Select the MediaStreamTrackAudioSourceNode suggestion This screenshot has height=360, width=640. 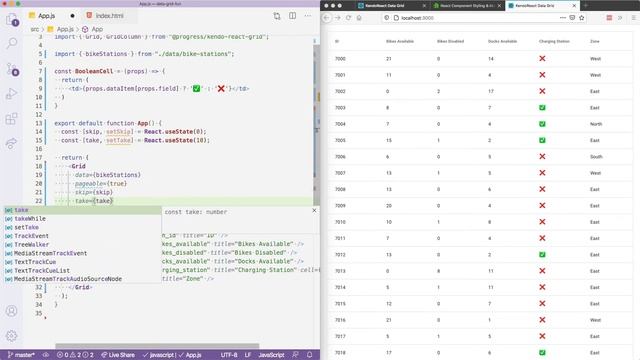click(83, 279)
